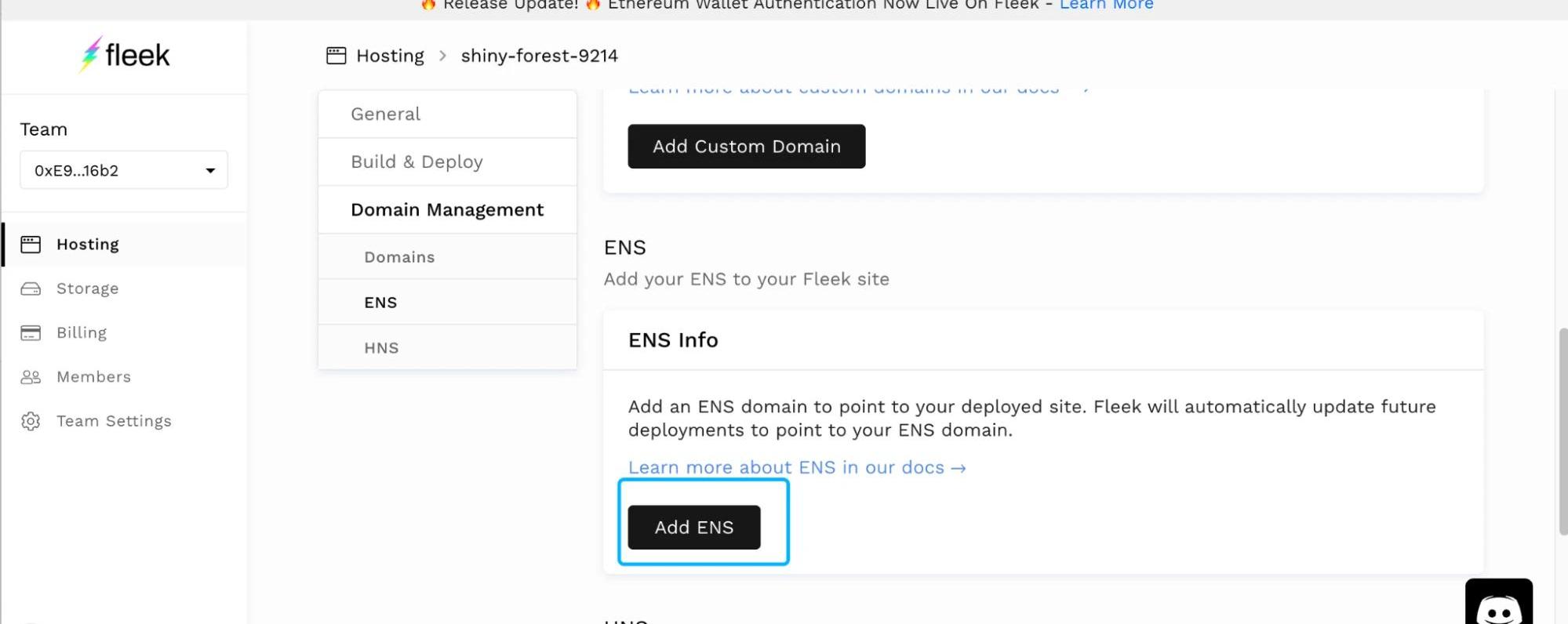Click the Fleek lightning bolt logo
This screenshot has height=624, width=1568.
pyautogui.click(x=91, y=54)
